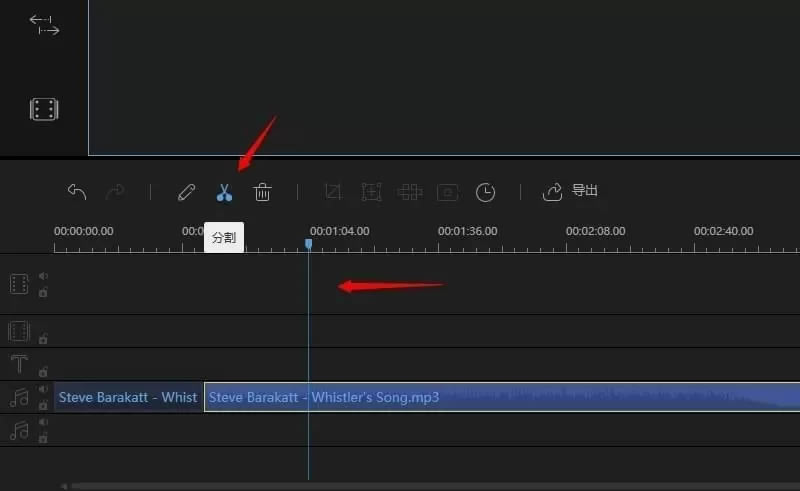The width and height of the screenshot is (800, 491).
Task: Click the undo arrow in the toolbar
Action: (x=76, y=191)
